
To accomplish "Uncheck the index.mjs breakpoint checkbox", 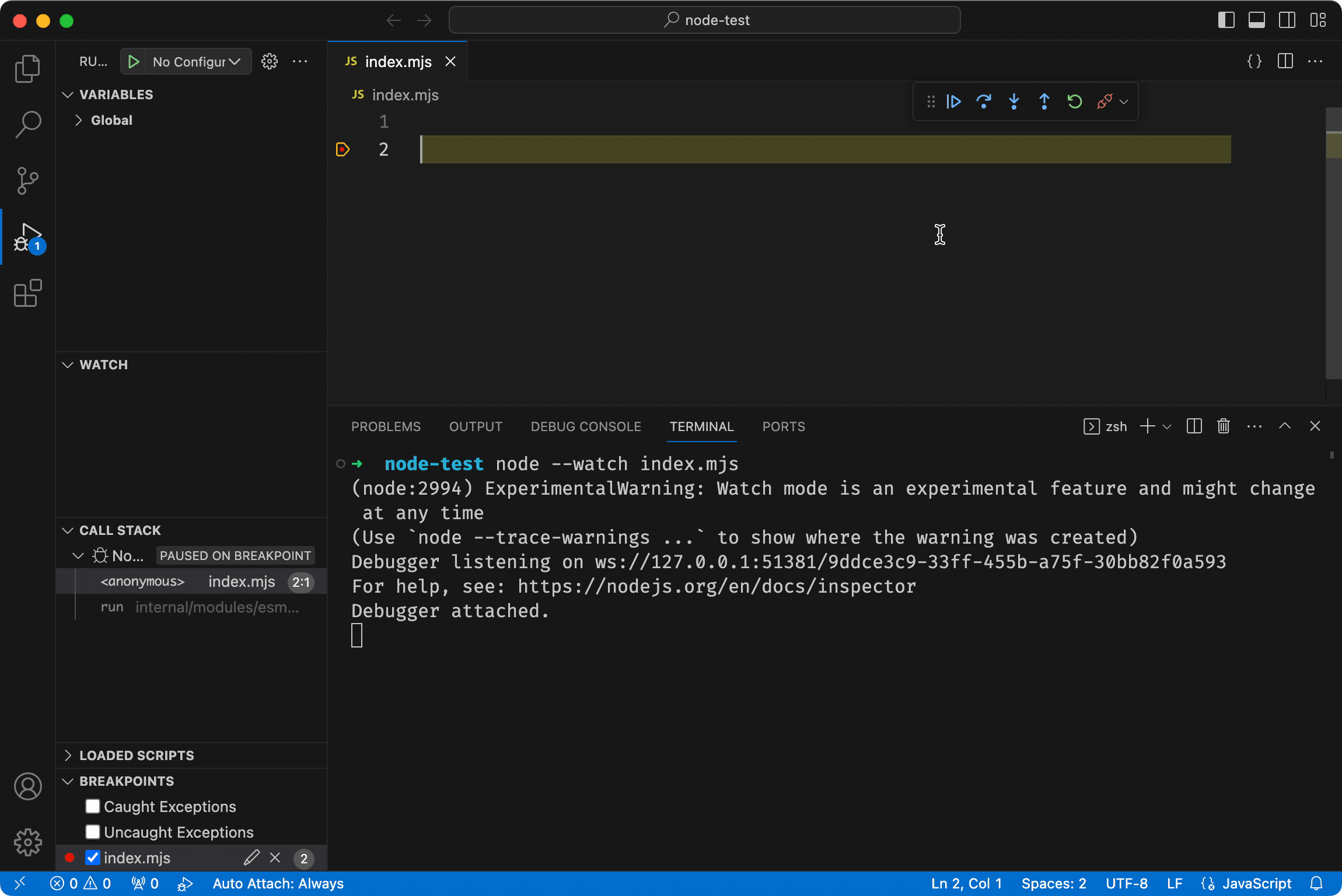I will coord(93,857).
